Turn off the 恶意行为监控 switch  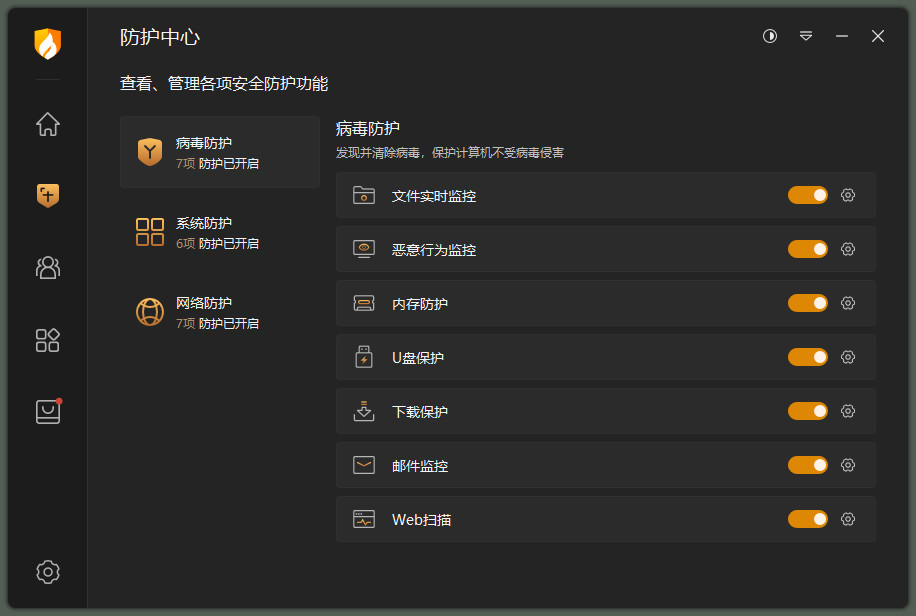808,249
